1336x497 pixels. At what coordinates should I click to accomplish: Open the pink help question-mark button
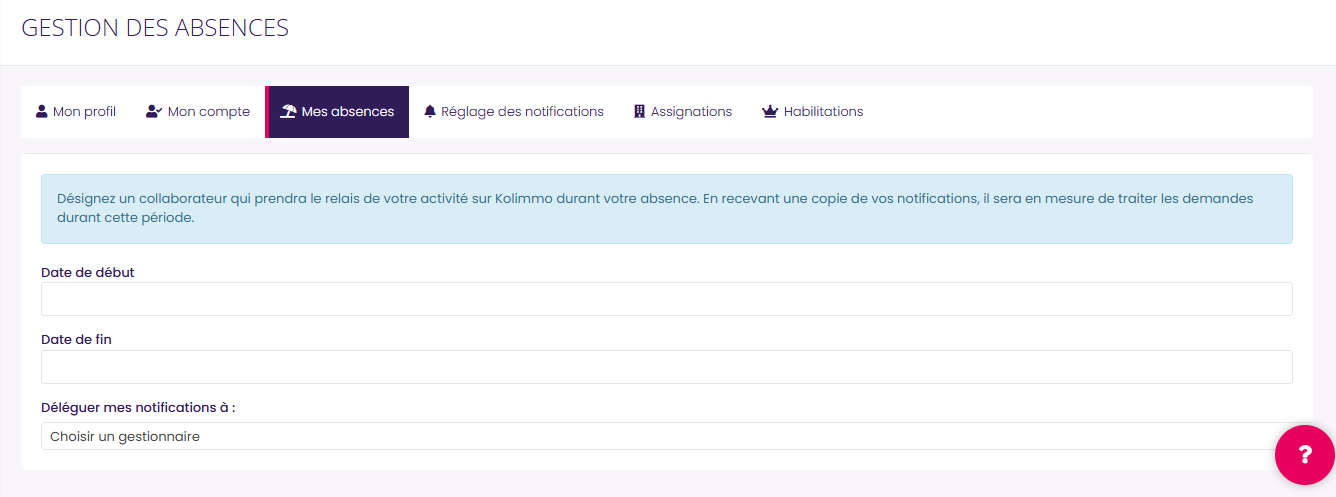coord(1305,454)
